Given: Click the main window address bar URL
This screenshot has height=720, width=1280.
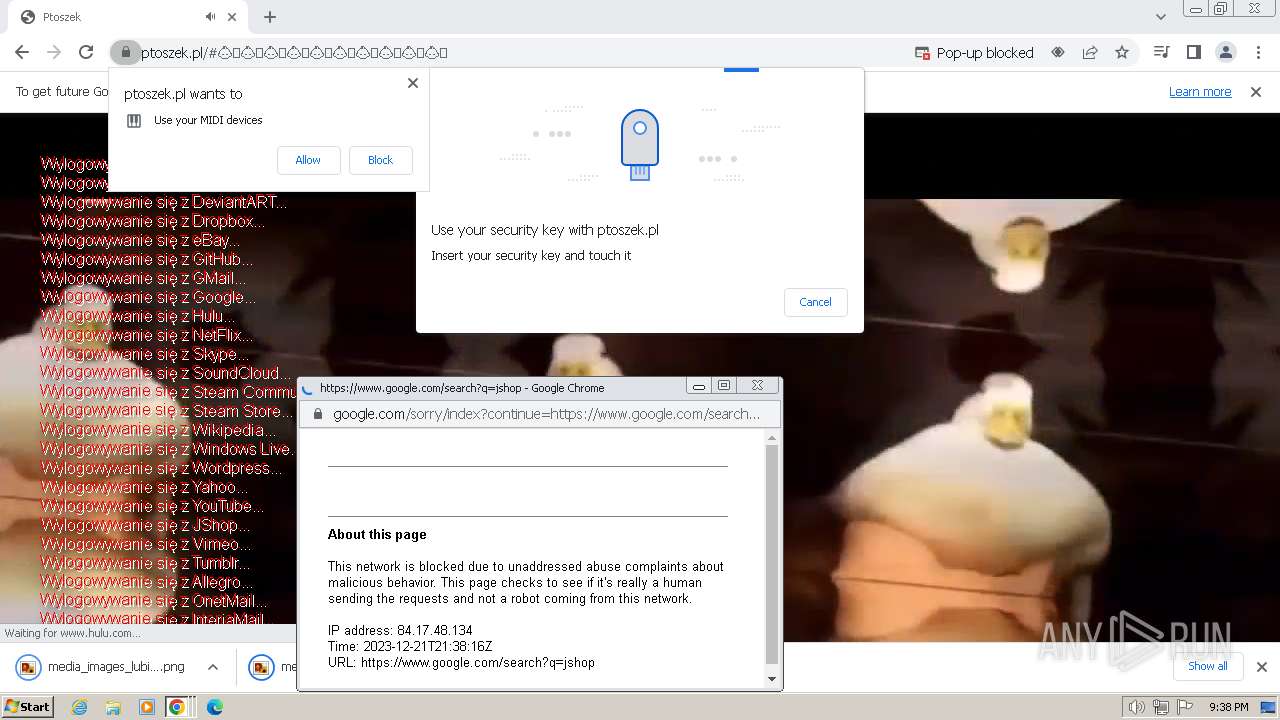Looking at the screenshot, I should click(x=294, y=53).
